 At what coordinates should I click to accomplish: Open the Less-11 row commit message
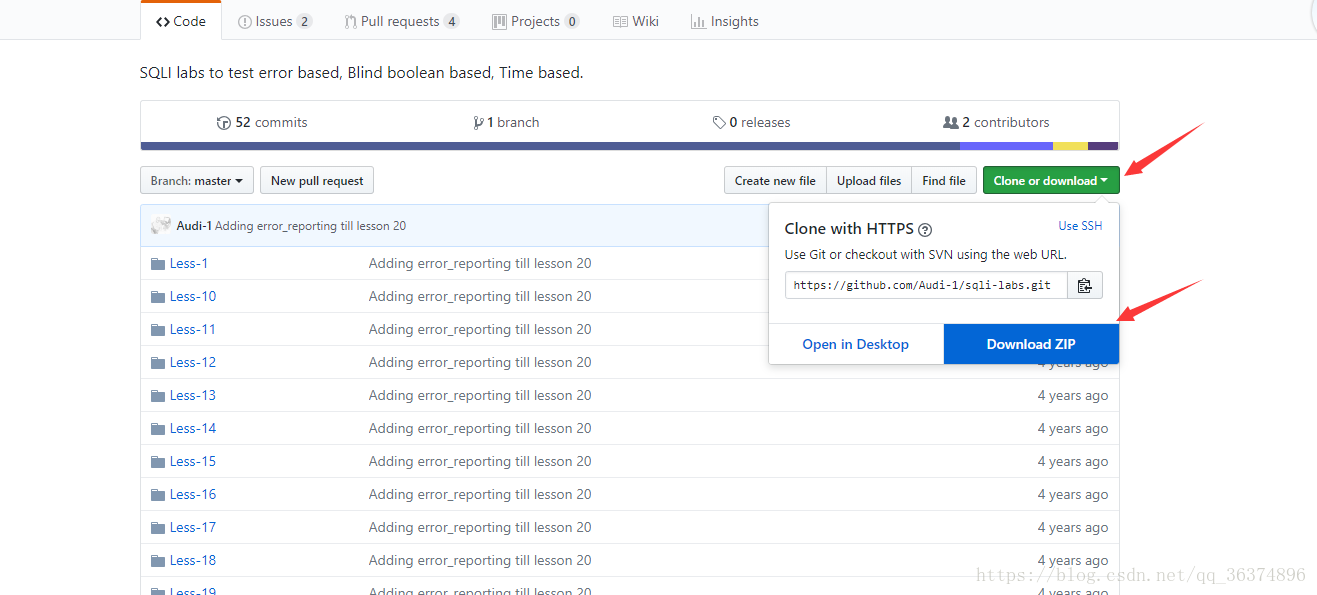[x=480, y=329]
